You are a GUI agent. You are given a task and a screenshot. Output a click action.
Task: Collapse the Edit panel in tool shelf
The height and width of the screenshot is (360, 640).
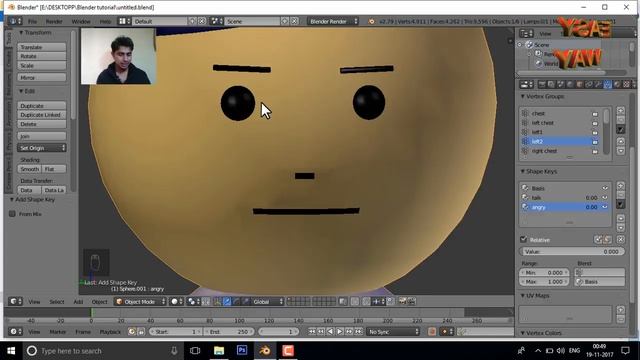pos(21,91)
